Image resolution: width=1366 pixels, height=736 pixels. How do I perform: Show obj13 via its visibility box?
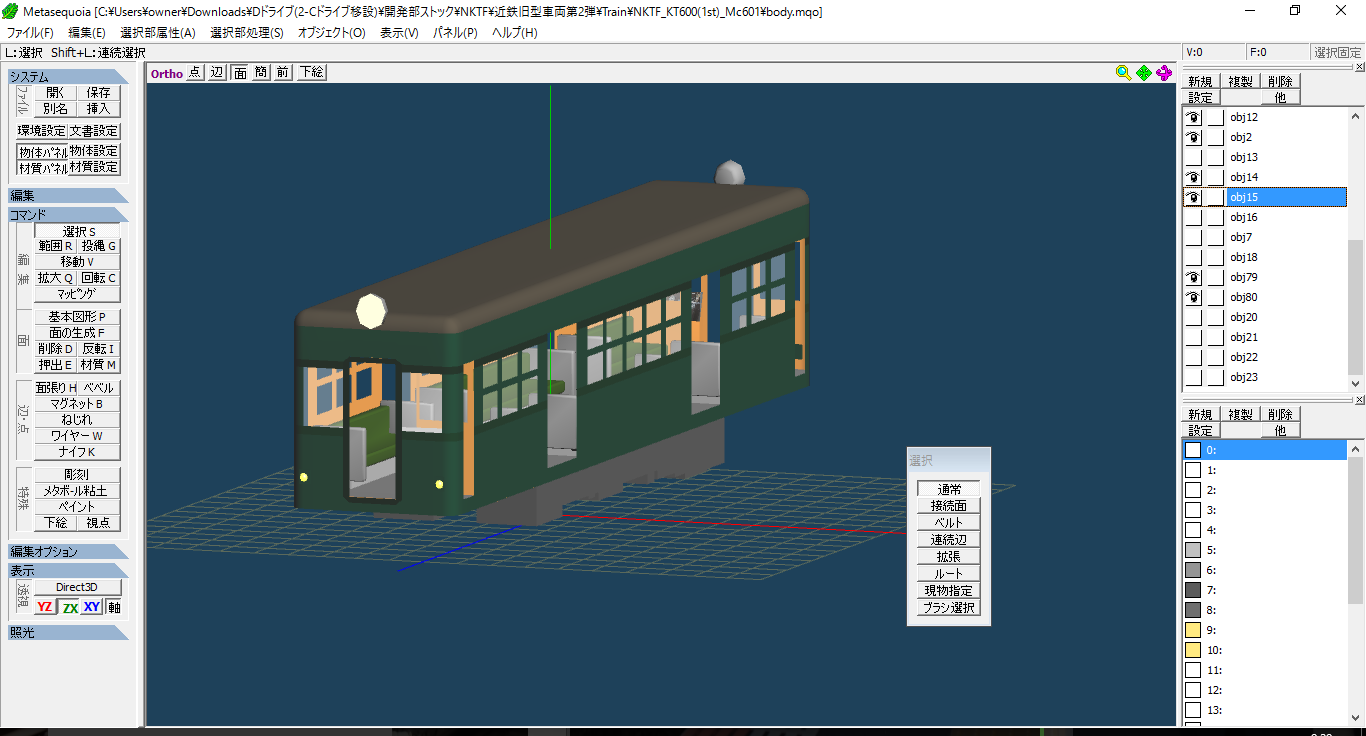1194,157
